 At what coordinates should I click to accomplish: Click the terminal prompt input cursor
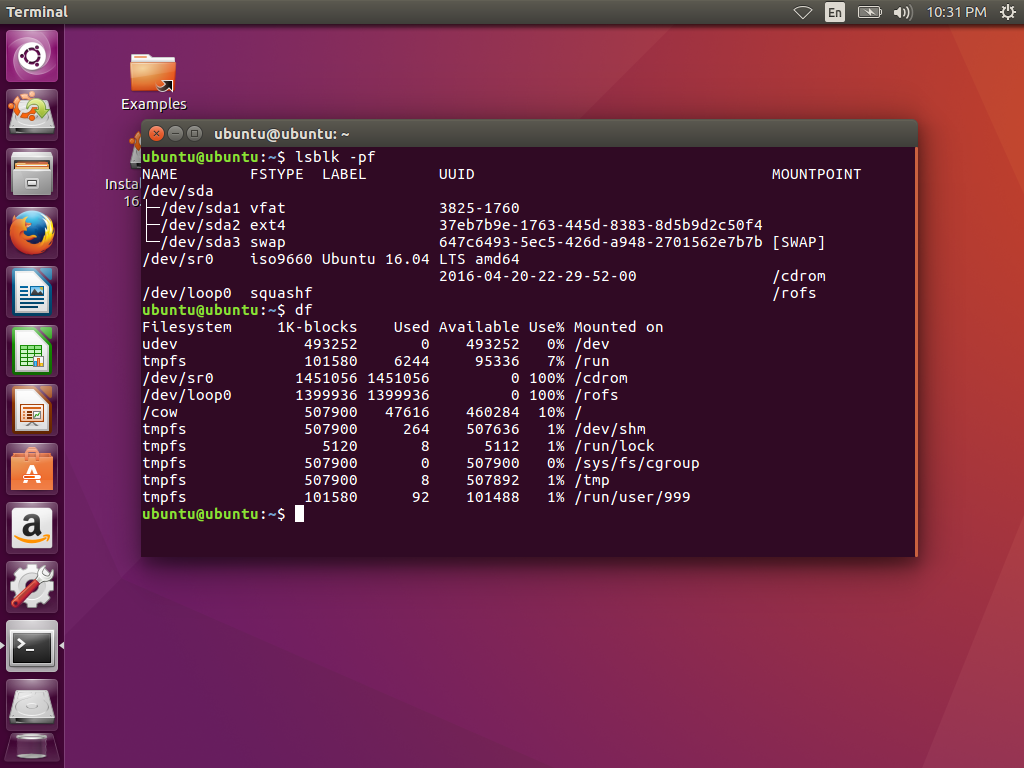click(x=299, y=514)
